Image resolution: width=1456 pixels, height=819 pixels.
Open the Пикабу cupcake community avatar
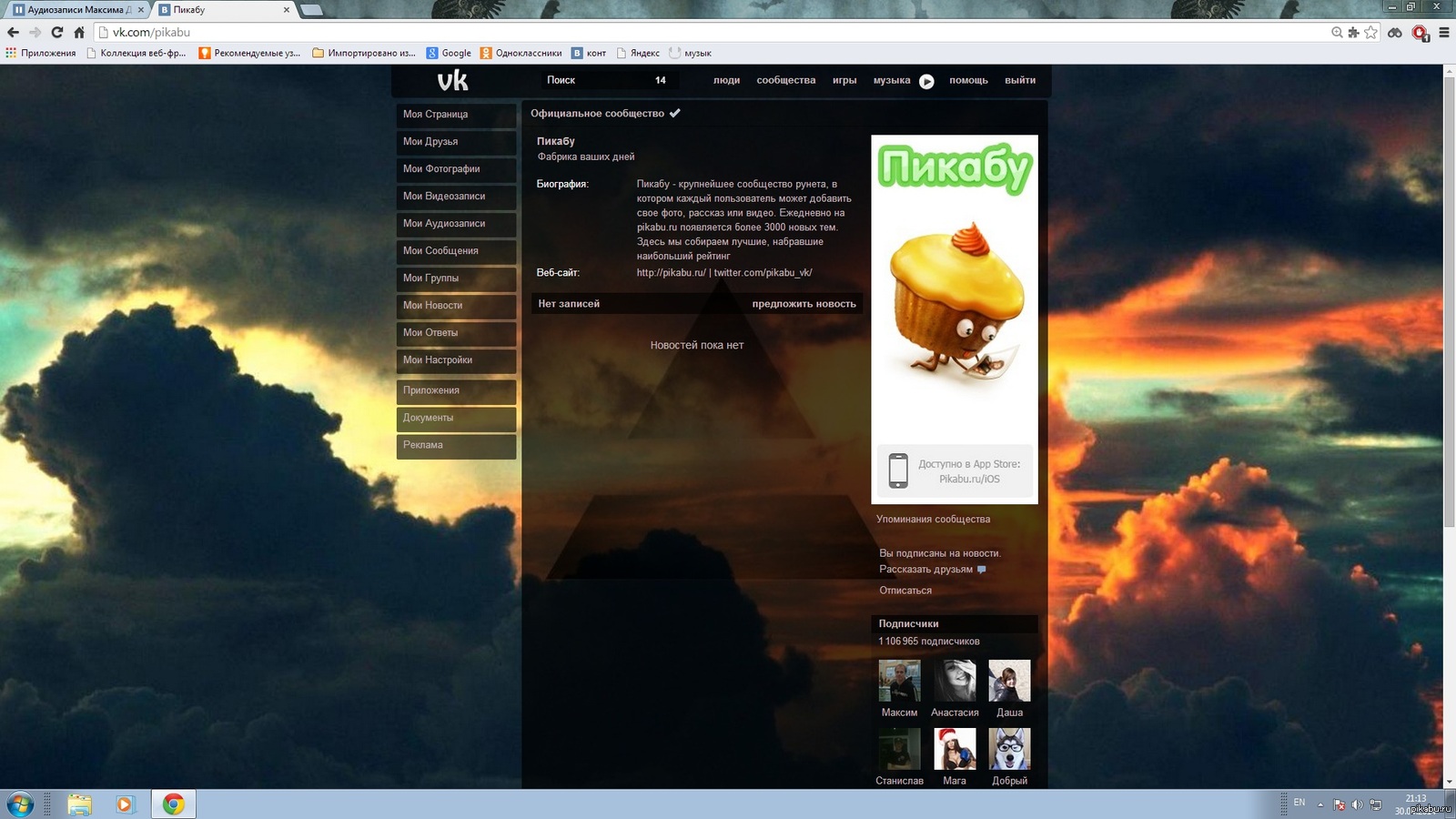(x=955, y=319)
